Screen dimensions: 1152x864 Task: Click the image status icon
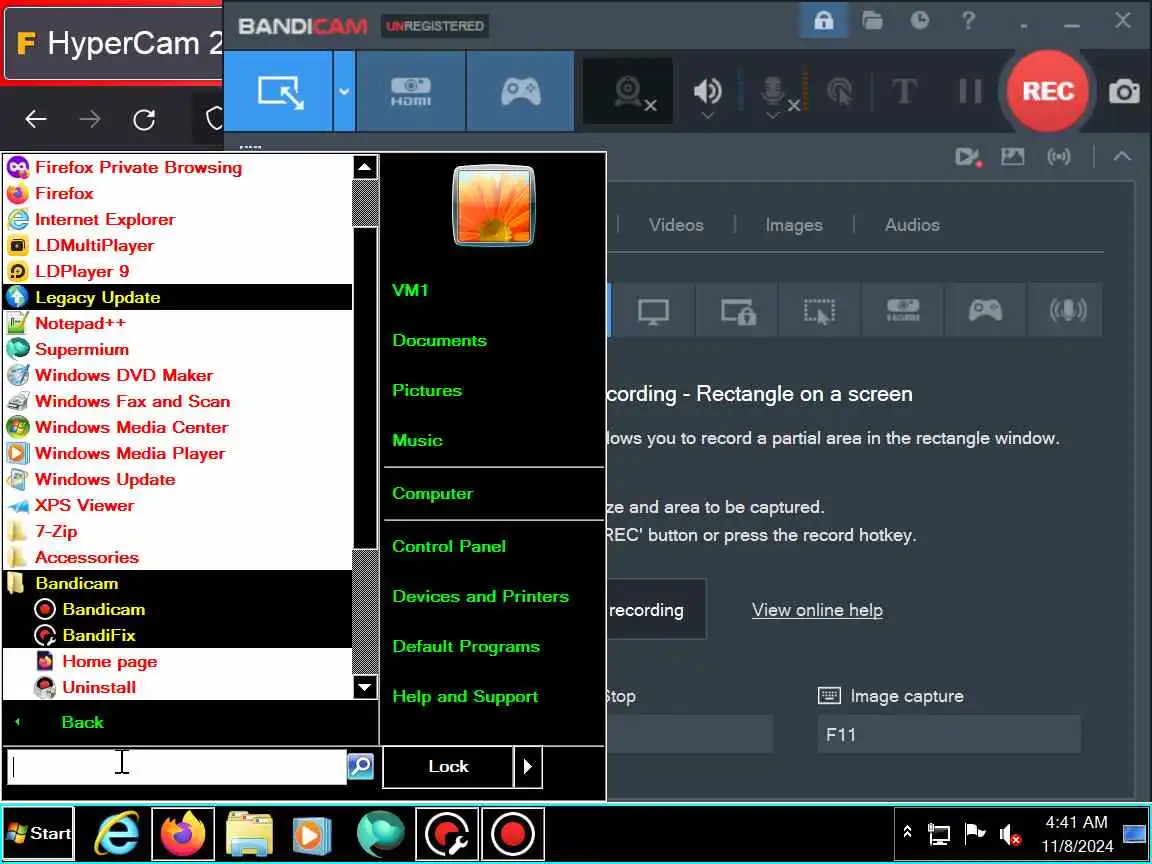[x=1012, y=156]
